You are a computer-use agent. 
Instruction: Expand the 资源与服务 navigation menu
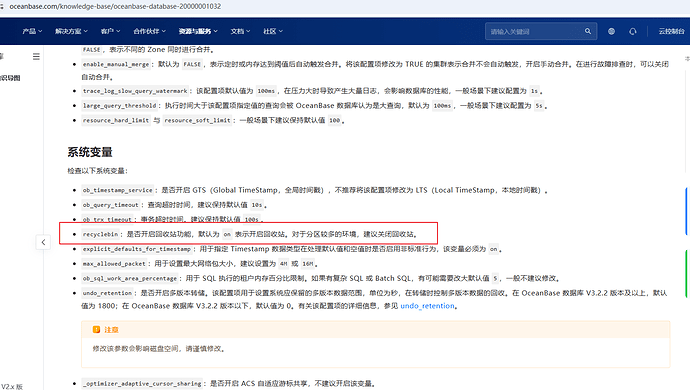click(x=198, y=31)
